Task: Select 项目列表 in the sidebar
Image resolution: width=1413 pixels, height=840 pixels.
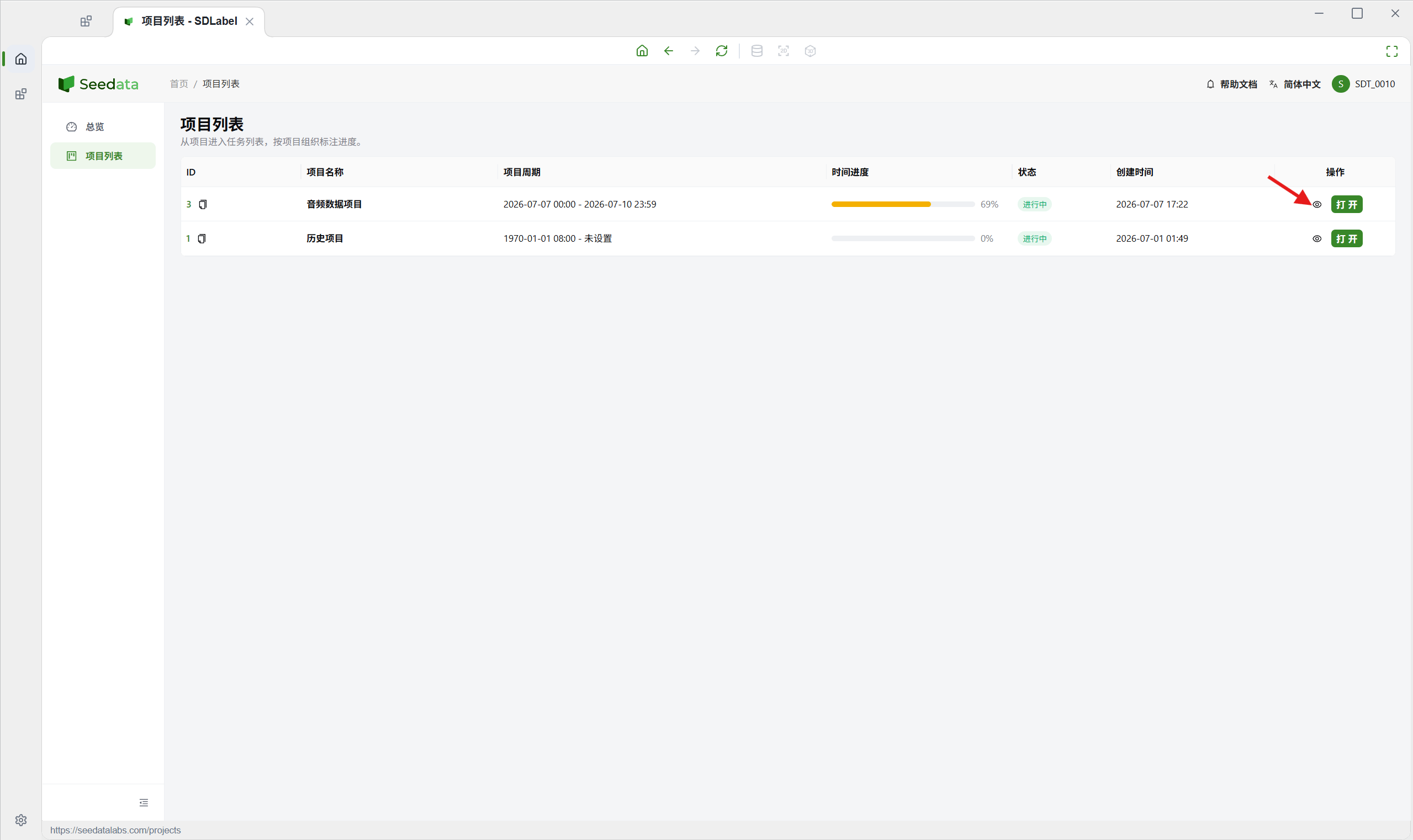Action: pos(103,156)
